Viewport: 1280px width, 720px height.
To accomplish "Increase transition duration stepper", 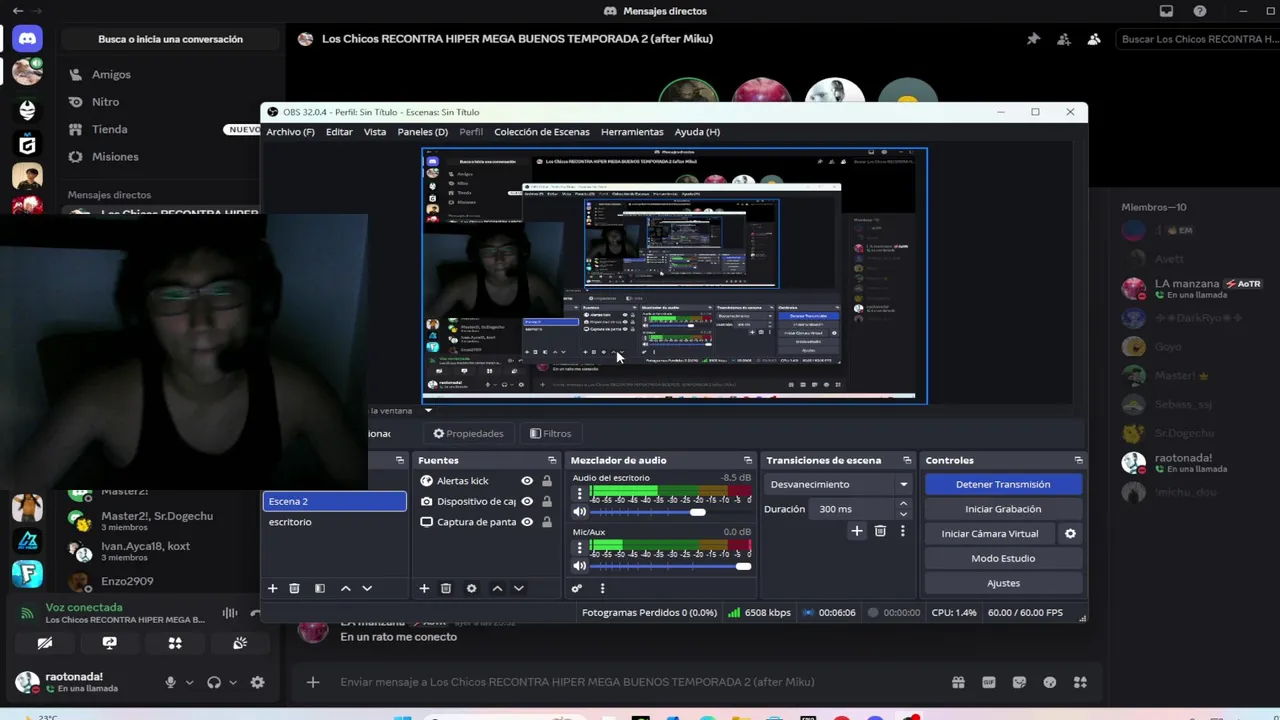I will pos(903,504).
